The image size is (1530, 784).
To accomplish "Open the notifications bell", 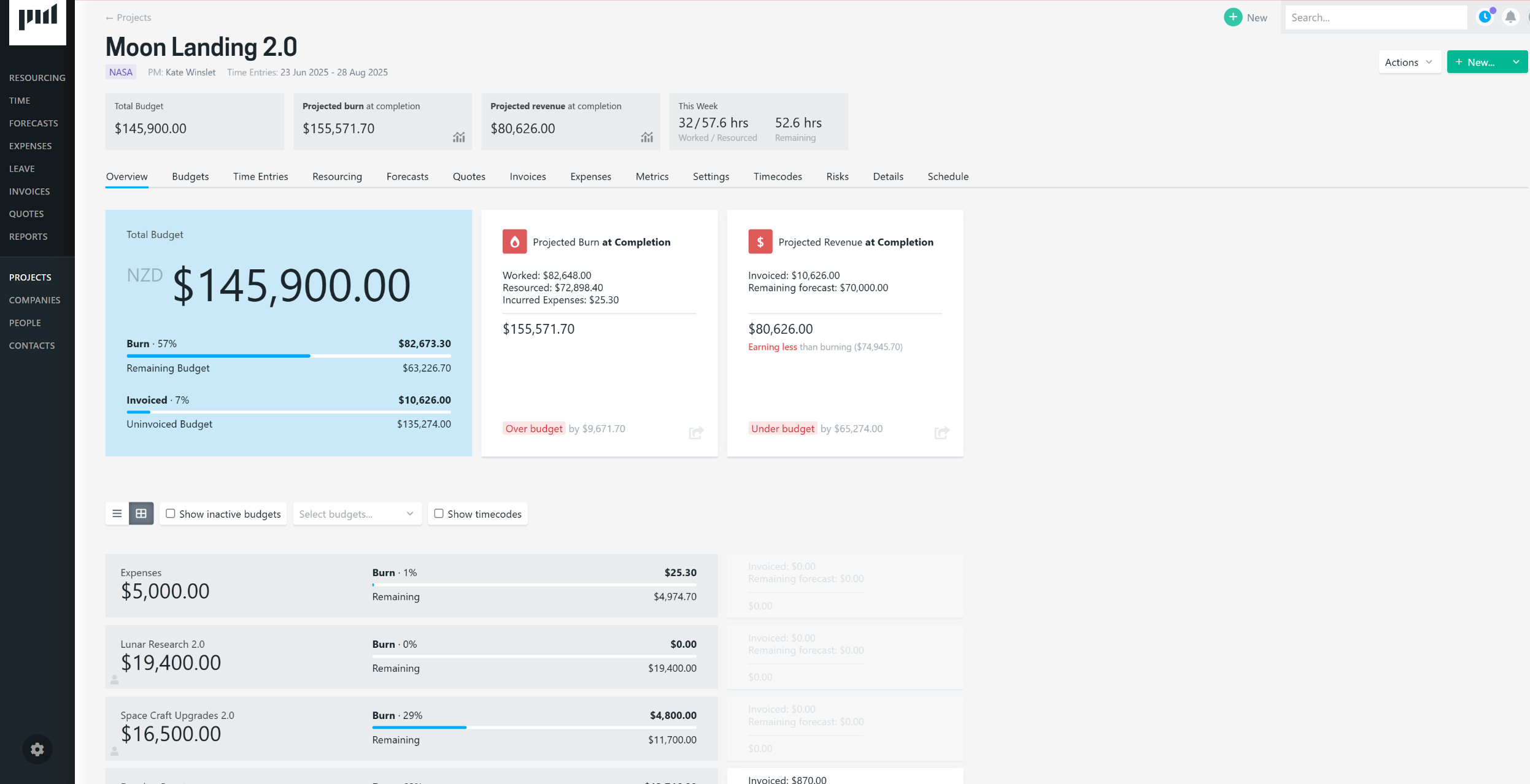I will (1510, 17).
